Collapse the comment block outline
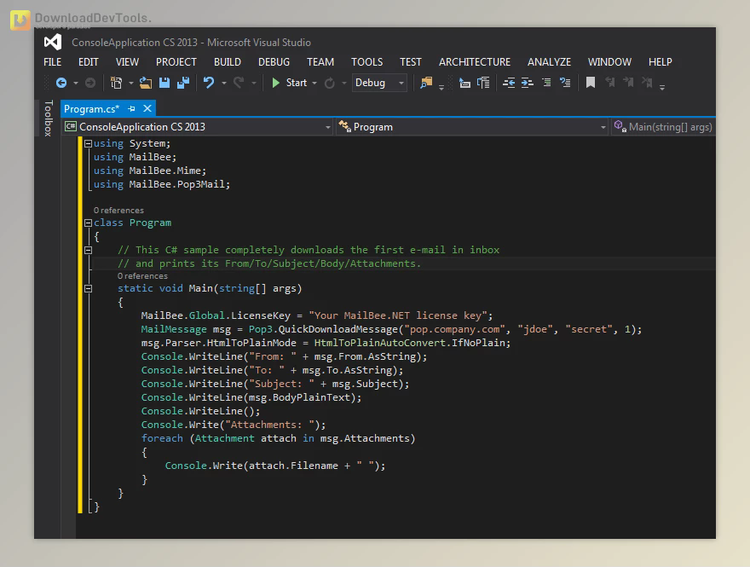Image resolution: width=750 pixels, height=567 pixels. (88, 250)
